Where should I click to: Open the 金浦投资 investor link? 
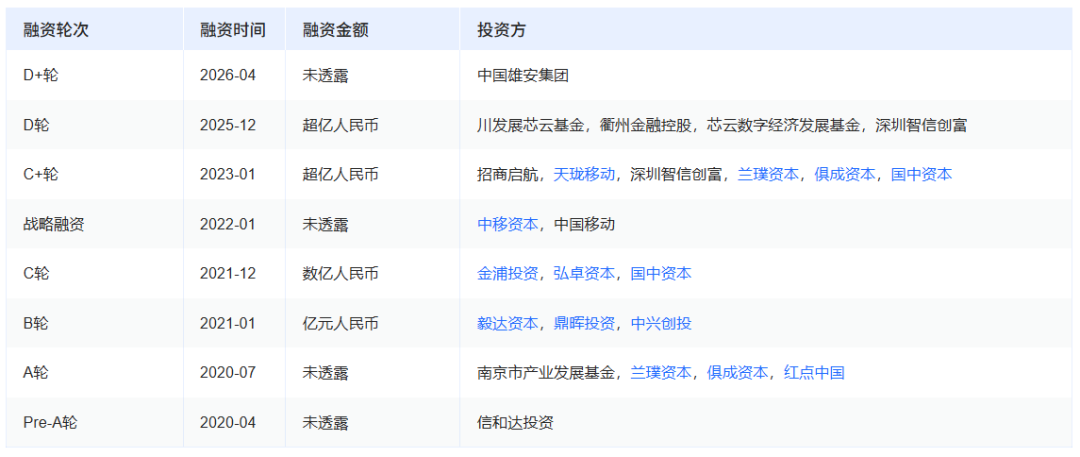[508, 274]
